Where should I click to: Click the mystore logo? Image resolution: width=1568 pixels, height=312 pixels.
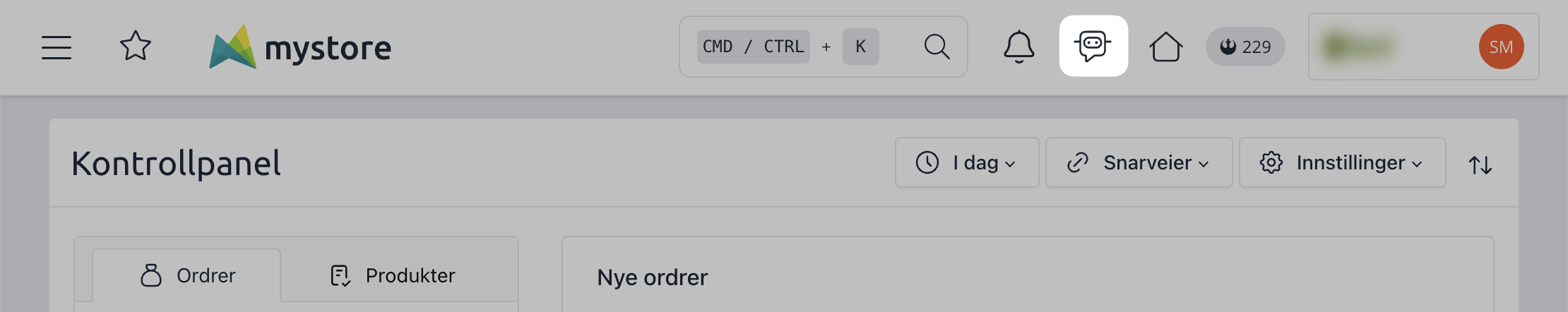[x=301, y=47]
